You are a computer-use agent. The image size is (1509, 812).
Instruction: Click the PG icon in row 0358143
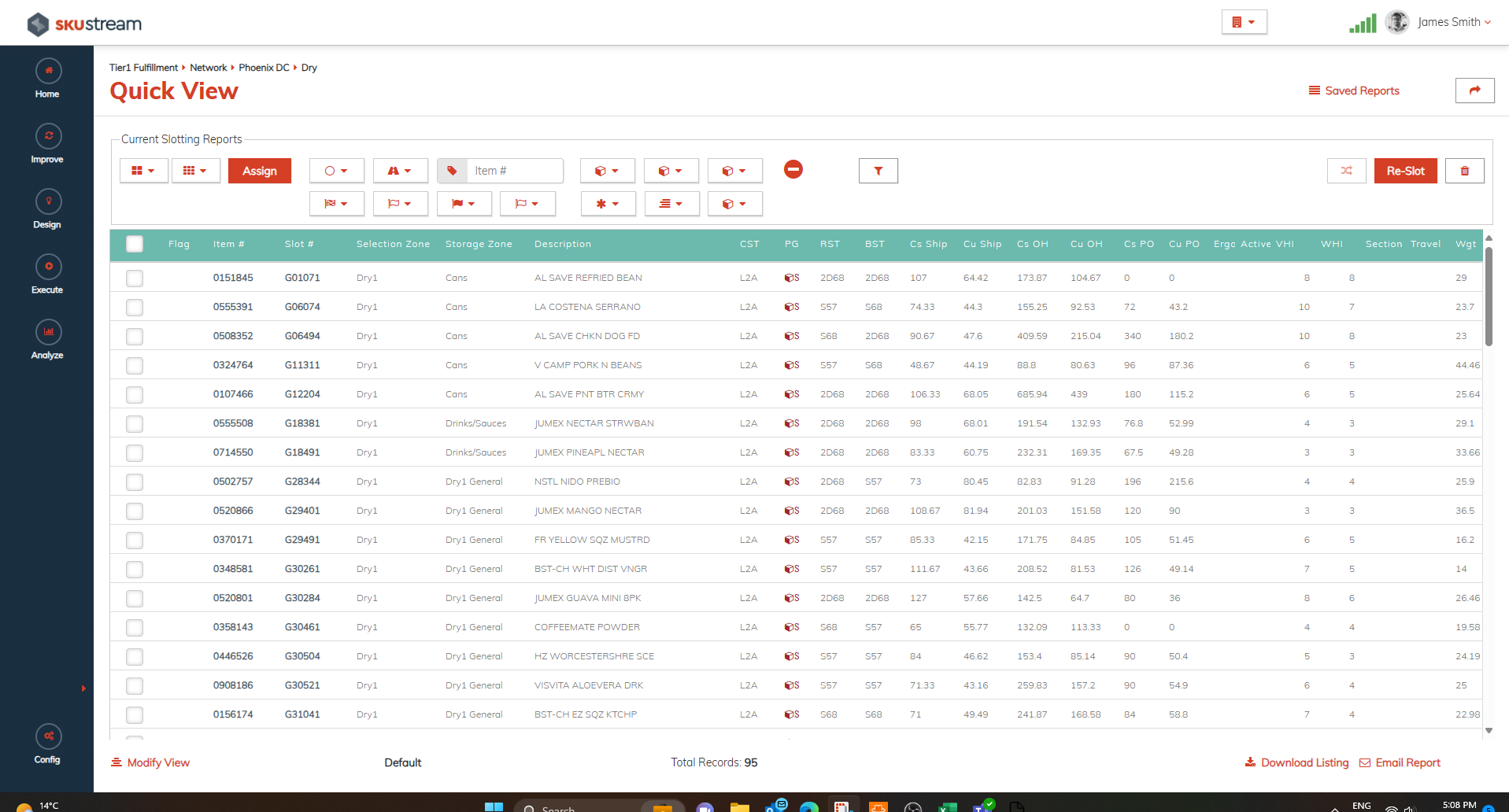point(792,627)
